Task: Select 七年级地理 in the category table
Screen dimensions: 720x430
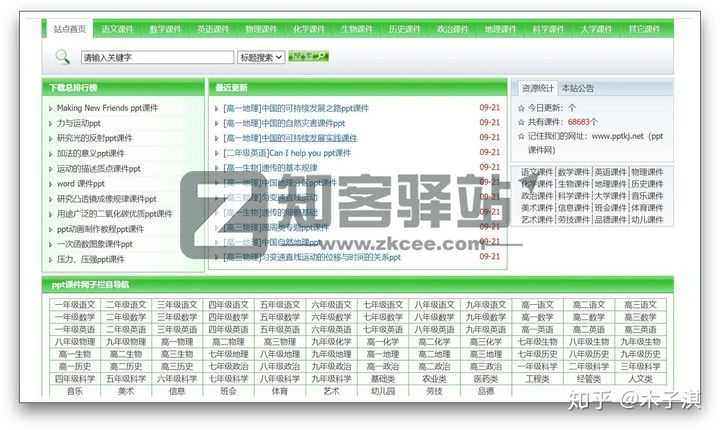Action: (x=228, y=354)
